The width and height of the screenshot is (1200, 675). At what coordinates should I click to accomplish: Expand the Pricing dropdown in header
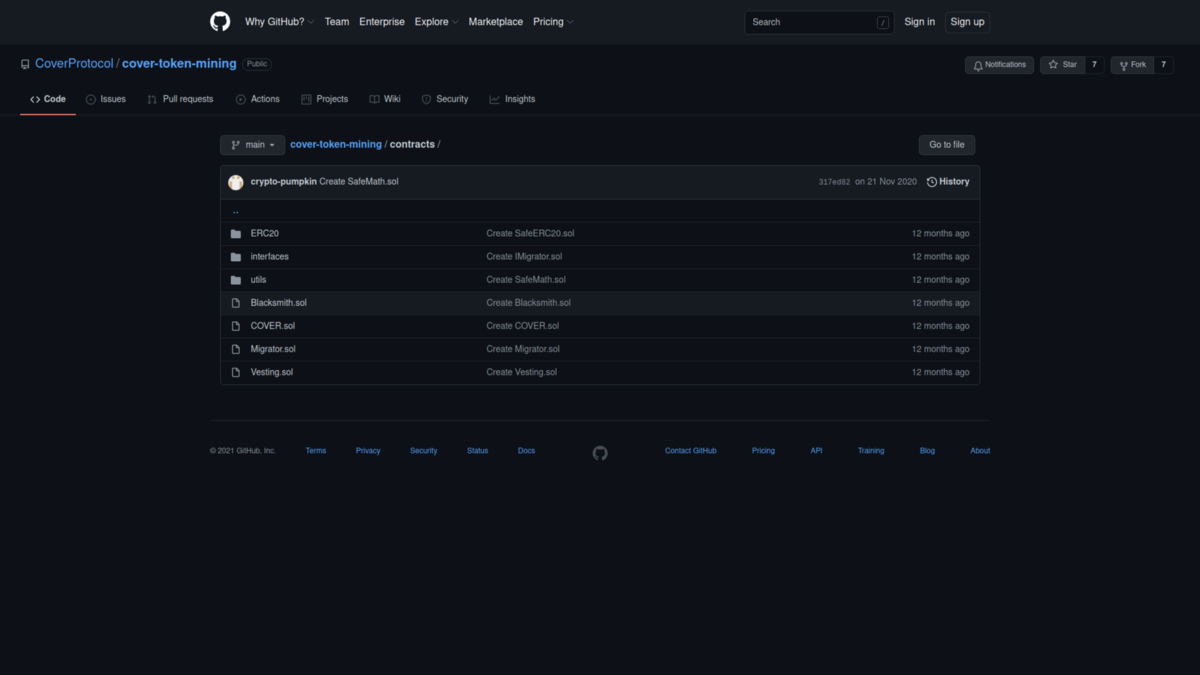[553, 22]
